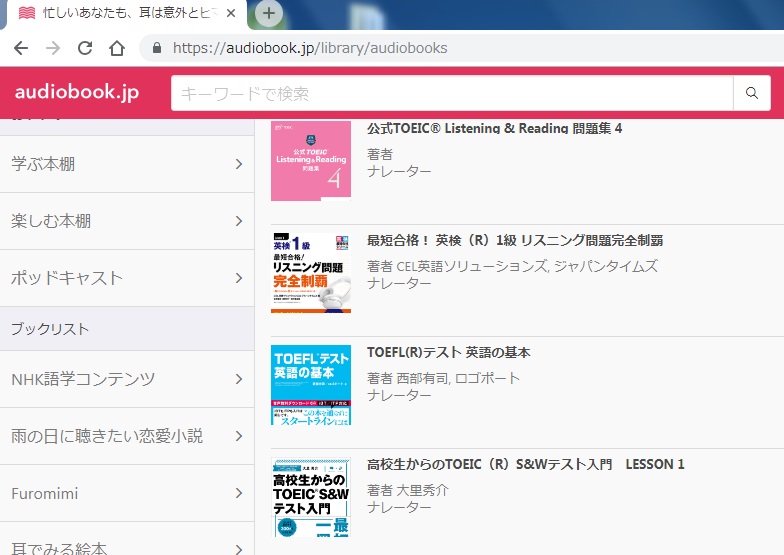Viewport: 784px width, 555px height.
Task: Open 英検1級 リスニング問題 cover thumbnail
Action: tap(311, 272)
